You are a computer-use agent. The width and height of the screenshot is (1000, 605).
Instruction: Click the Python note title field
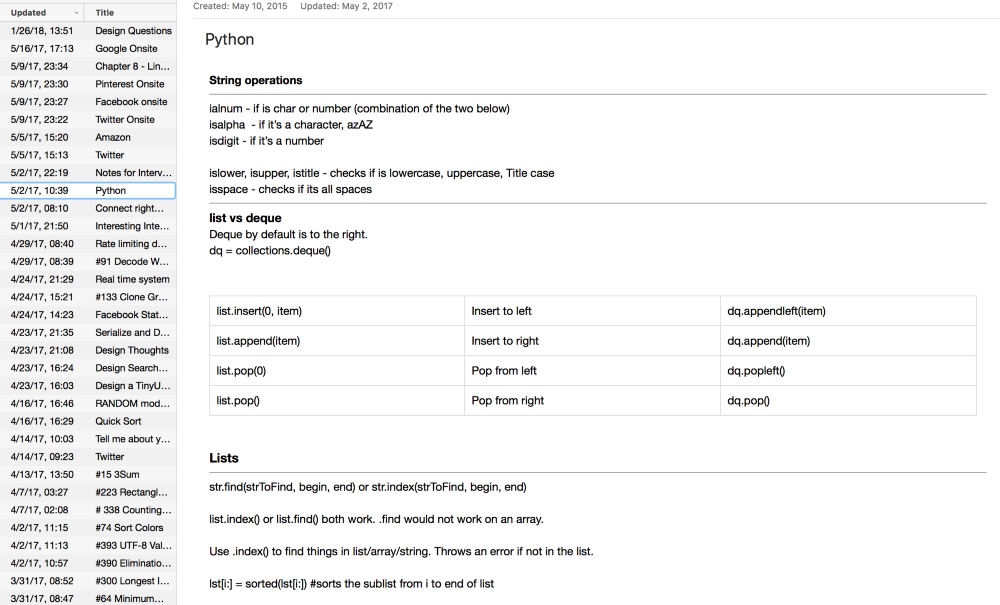click(x=230, y=40)
